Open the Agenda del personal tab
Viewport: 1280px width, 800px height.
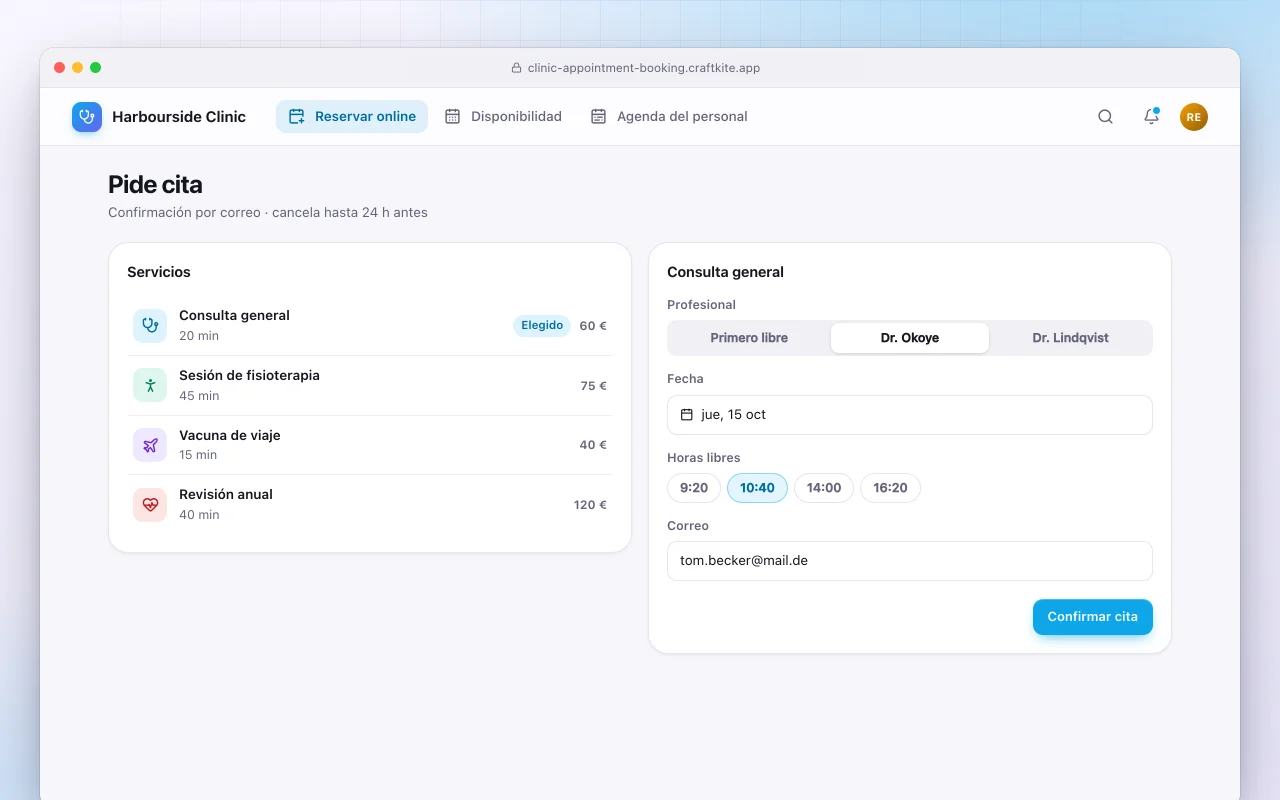tap(669, 117)
